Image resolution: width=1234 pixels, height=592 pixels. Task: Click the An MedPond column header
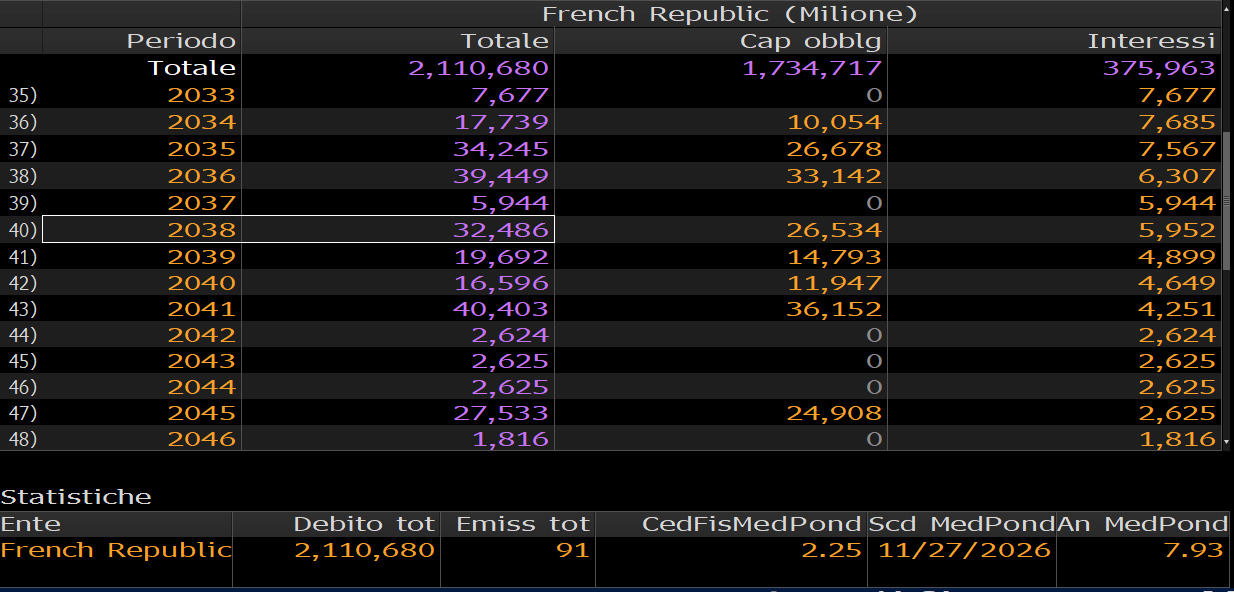[1142, 524]
